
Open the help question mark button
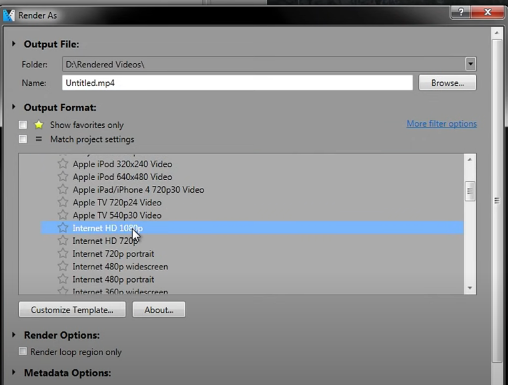click(460, 12)
